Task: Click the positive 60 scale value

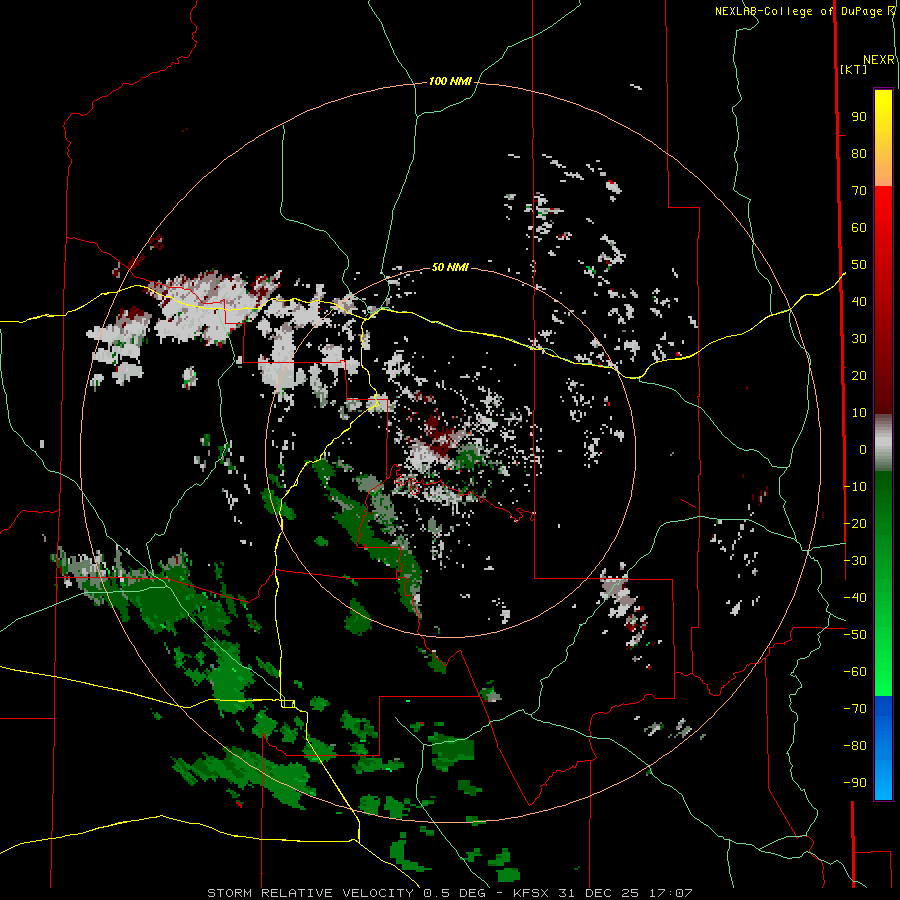Action: pyautogui.click(x=859, y=227)
